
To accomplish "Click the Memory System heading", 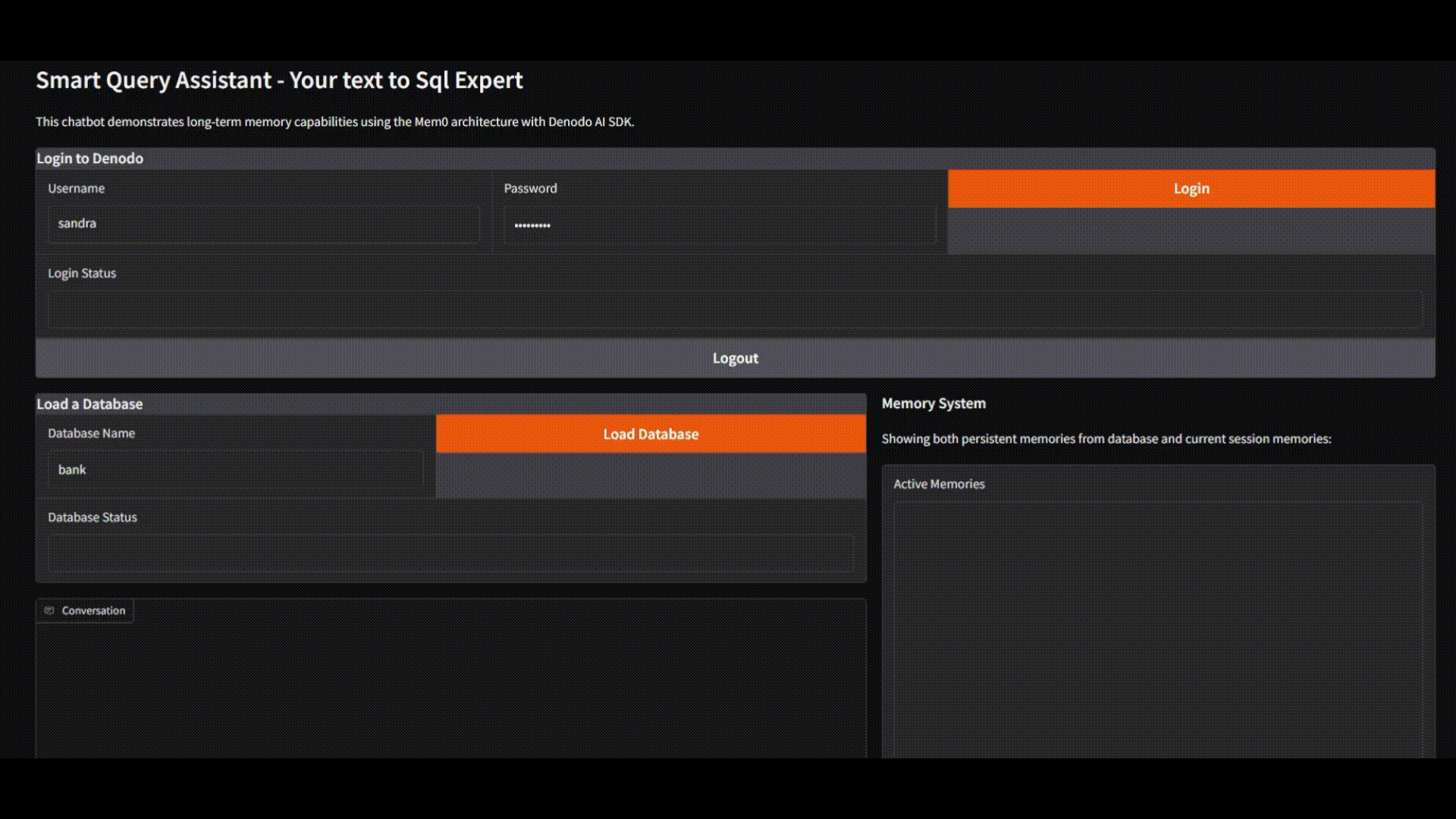I will (933, 403).
